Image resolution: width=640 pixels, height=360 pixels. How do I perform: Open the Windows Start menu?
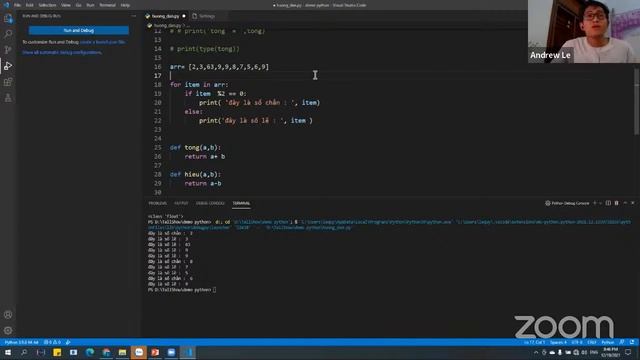(8, 352)
